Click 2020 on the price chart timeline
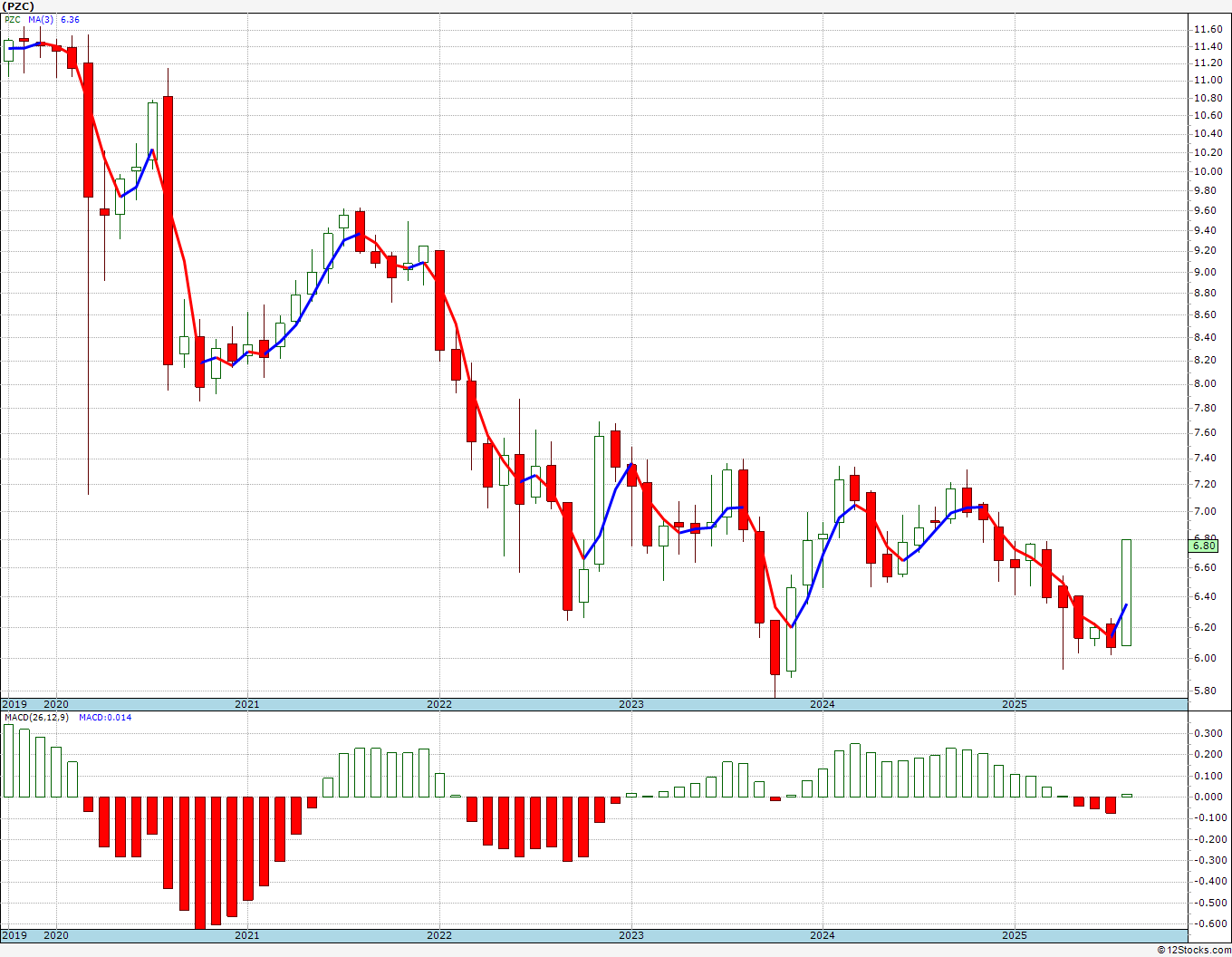The height and width of the screenshot is (957, 1232). 56,704
